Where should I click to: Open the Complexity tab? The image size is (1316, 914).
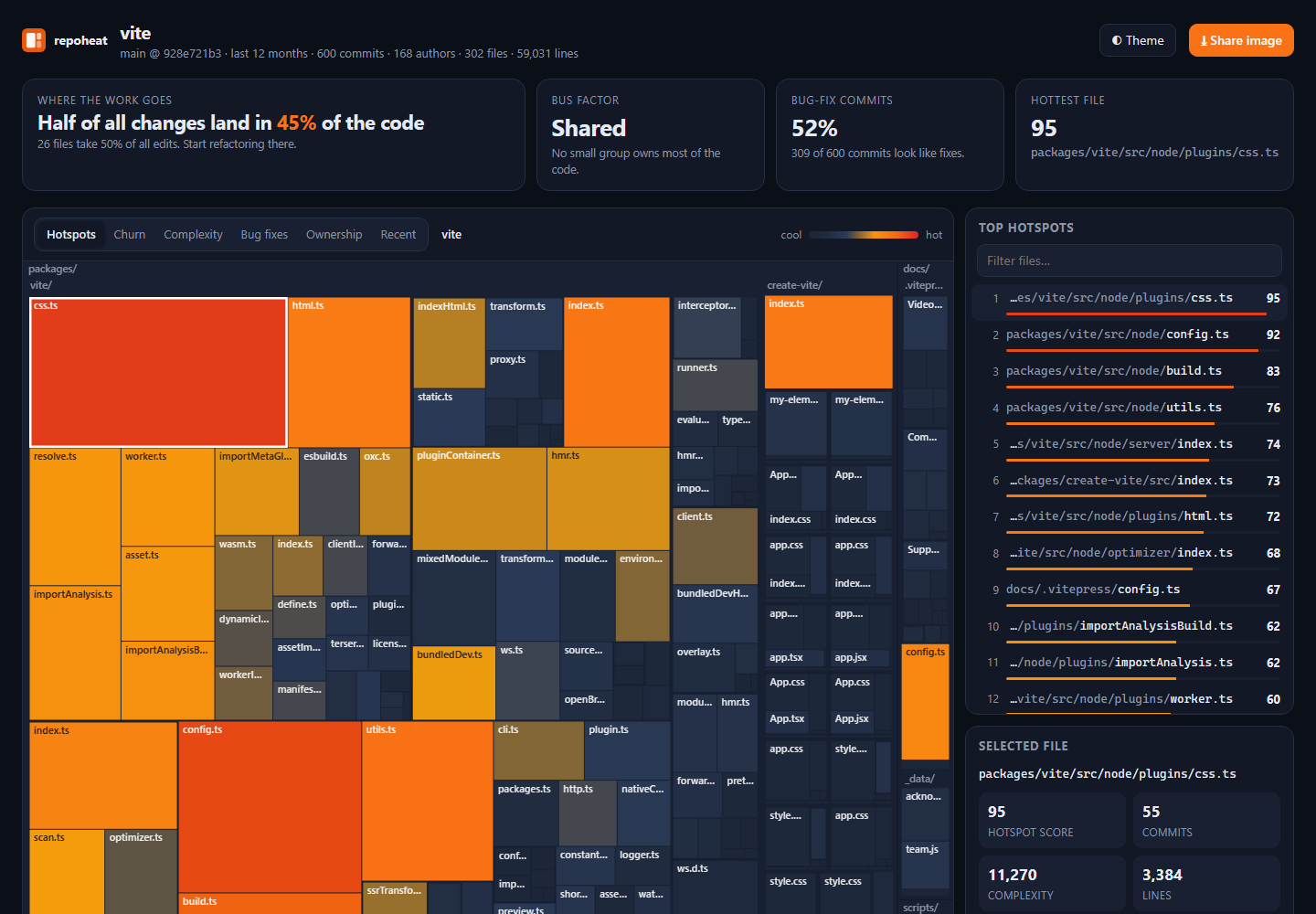point(193,235)
